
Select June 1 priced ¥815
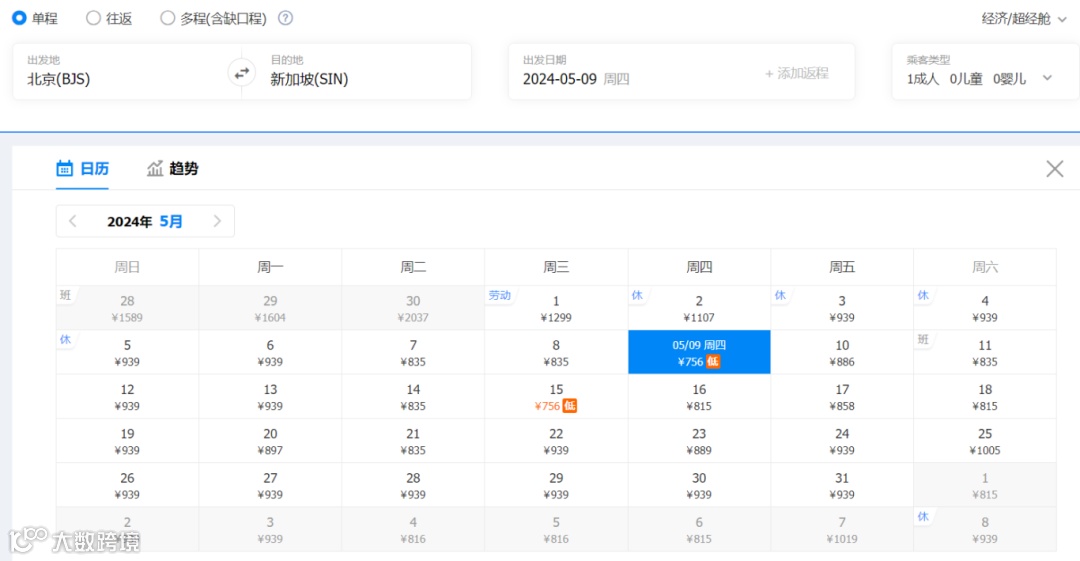tap(985, 485)
